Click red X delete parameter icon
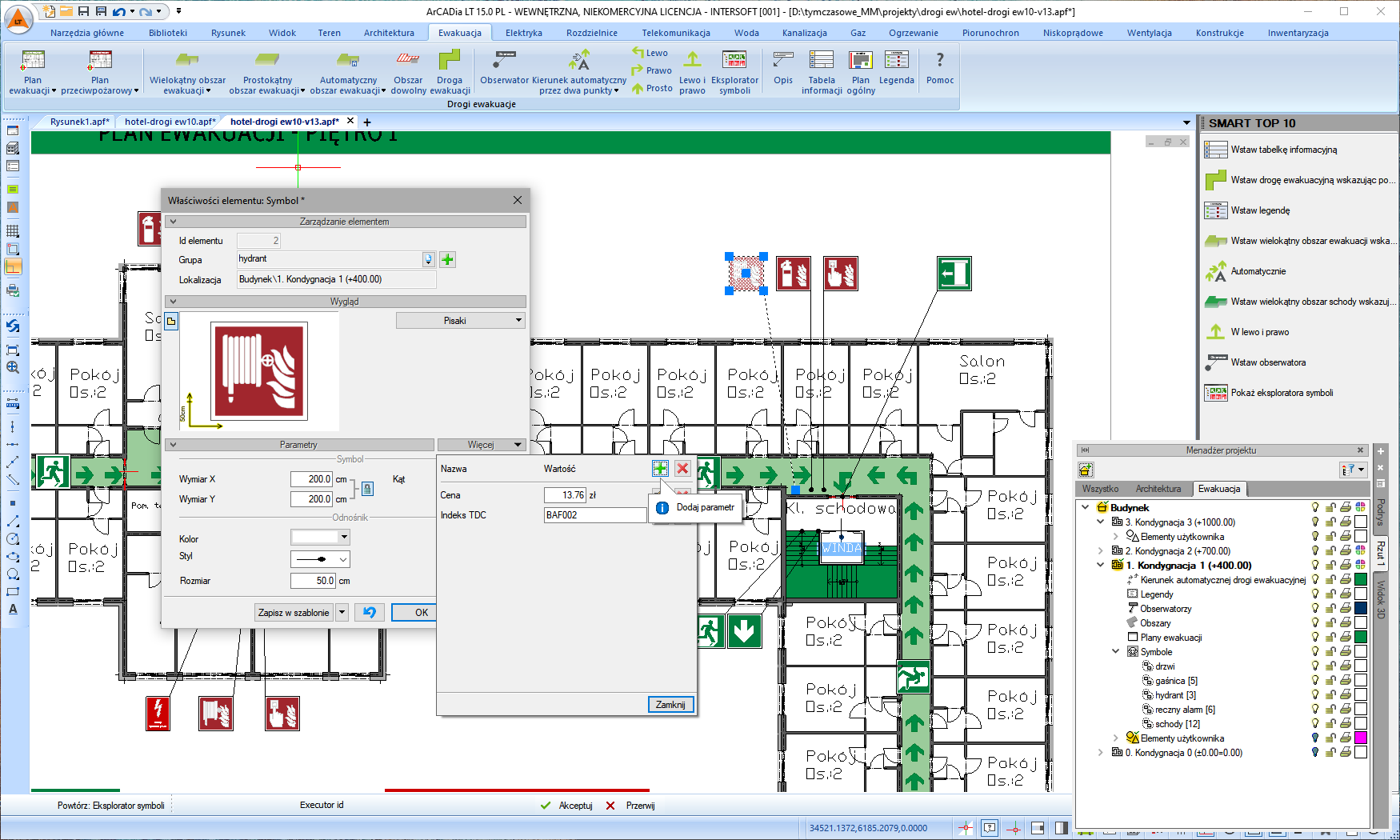Screen dimensions: 1400x840 [682, 469]
